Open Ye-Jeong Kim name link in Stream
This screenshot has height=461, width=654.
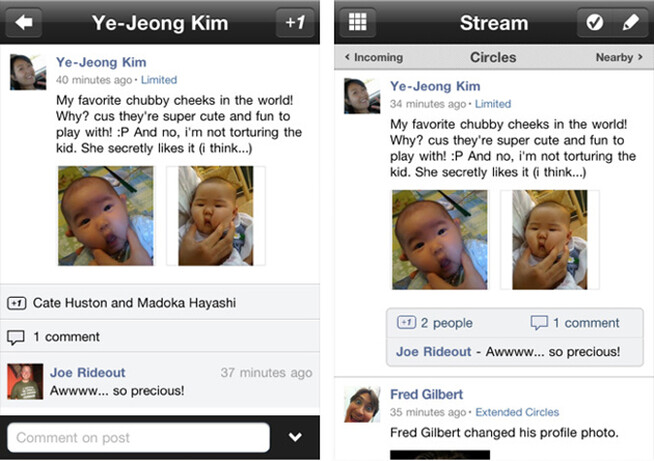tap(435, 86)
